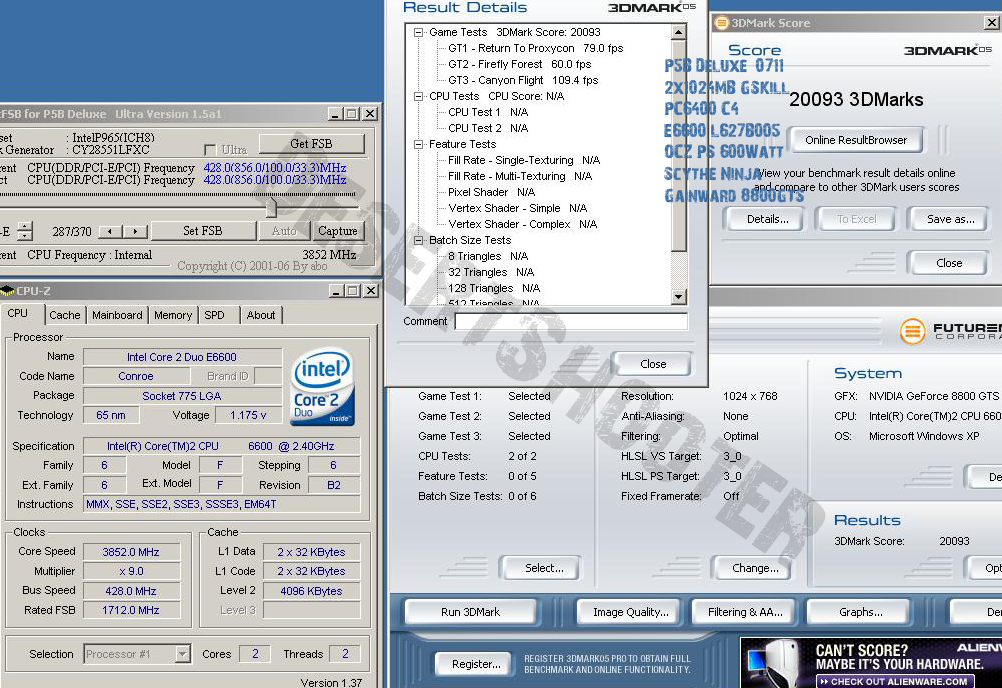
Task: Click the FSB frequency slider handle
Action: point(270,207)
